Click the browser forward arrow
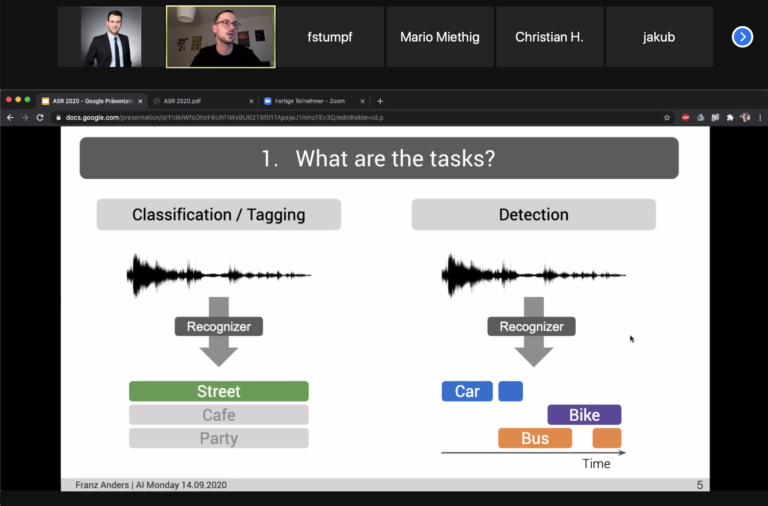The width and height of the screenshot is (768, 506). tap(25, 117)
